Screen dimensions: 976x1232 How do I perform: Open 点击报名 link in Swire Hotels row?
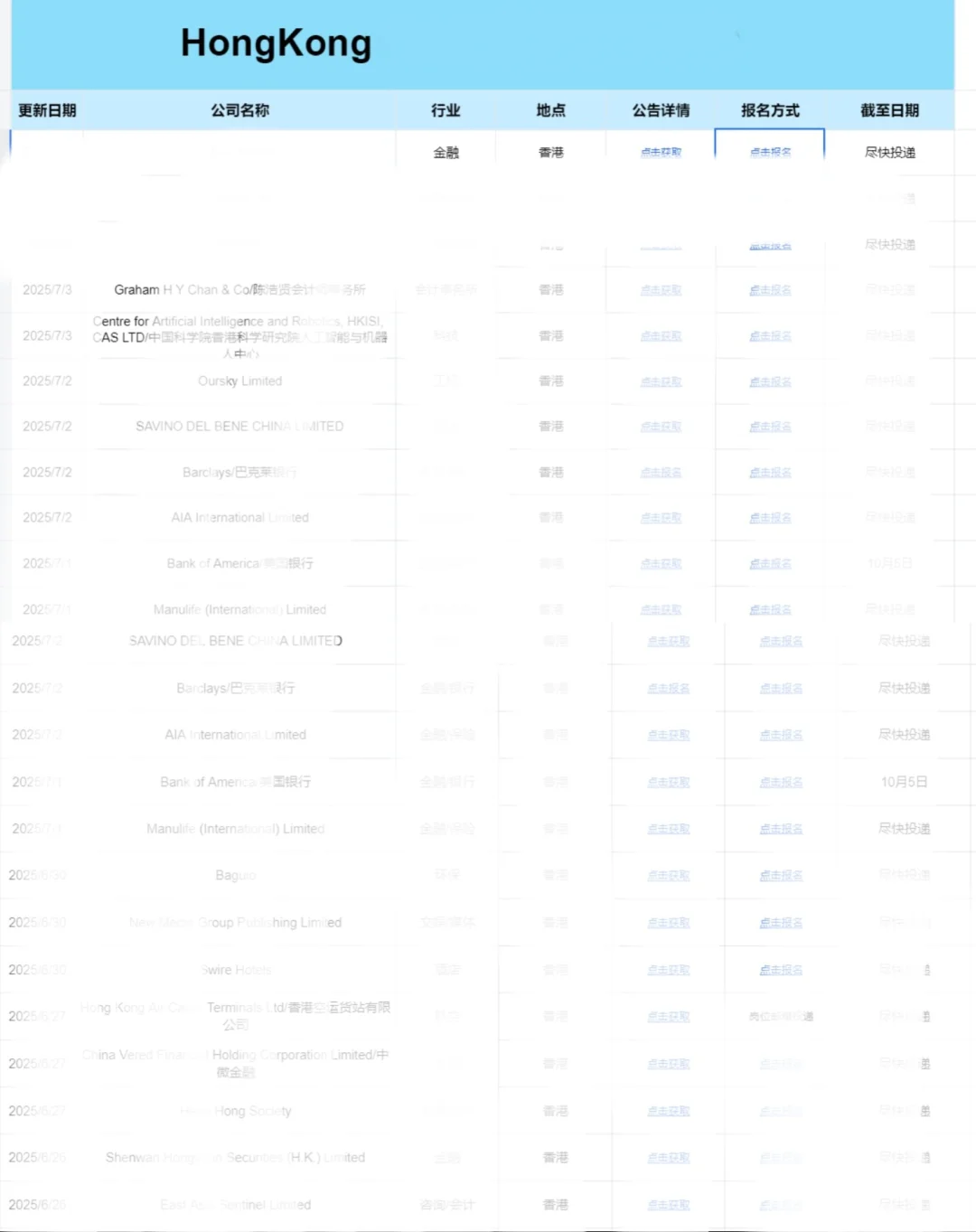point(781,970)
